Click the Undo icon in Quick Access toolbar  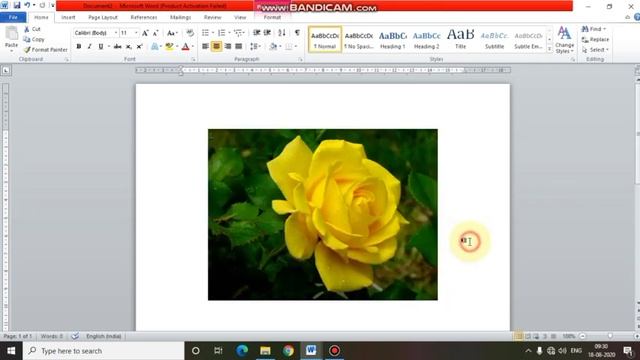(x=27, y=5)
